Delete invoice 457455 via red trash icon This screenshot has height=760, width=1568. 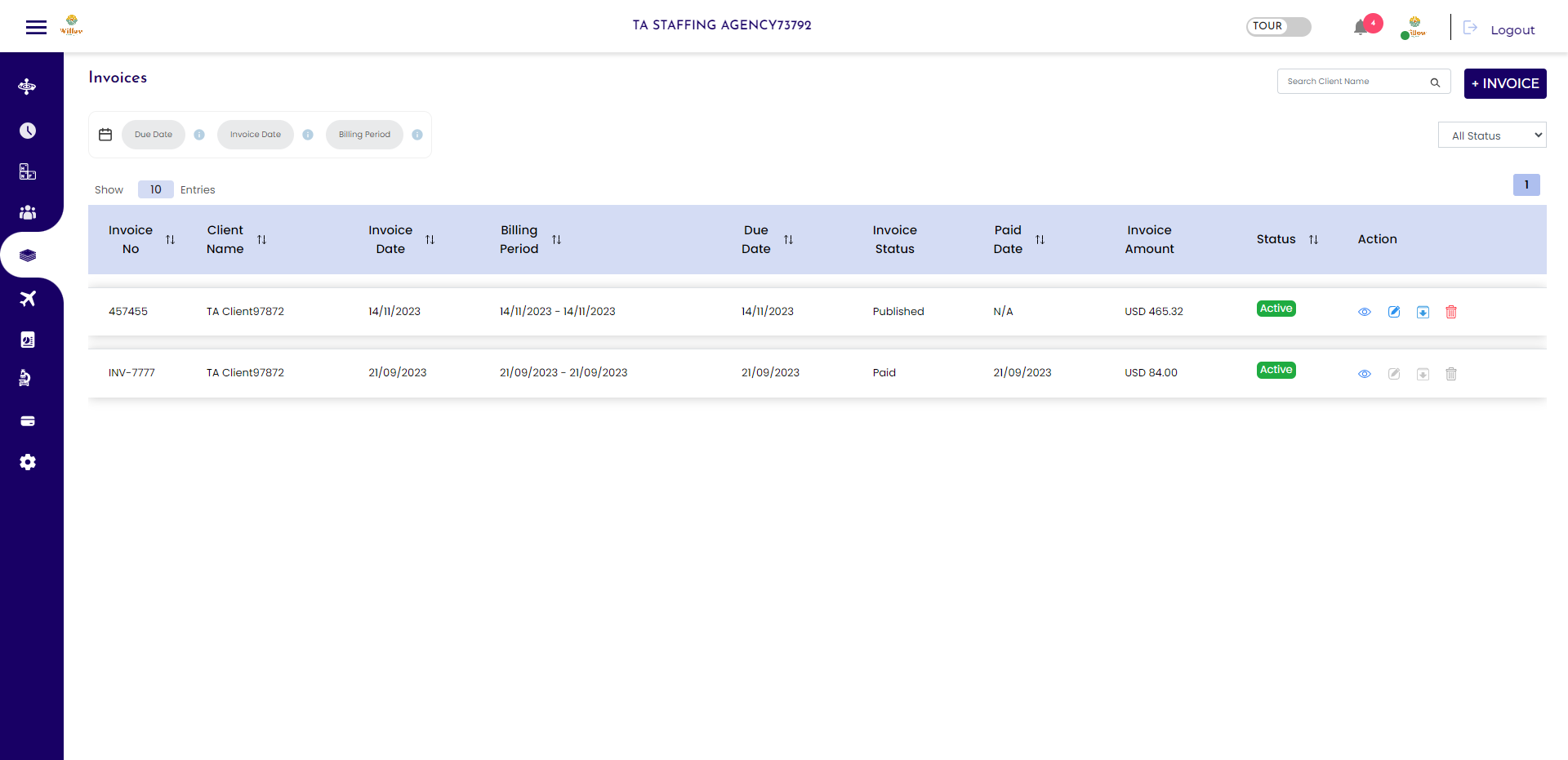click(1451, 312)
